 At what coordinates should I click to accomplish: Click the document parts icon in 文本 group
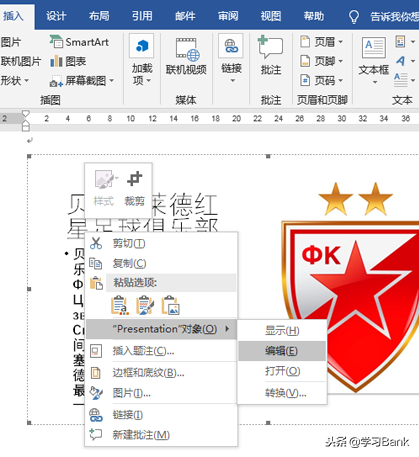[400, 42]
